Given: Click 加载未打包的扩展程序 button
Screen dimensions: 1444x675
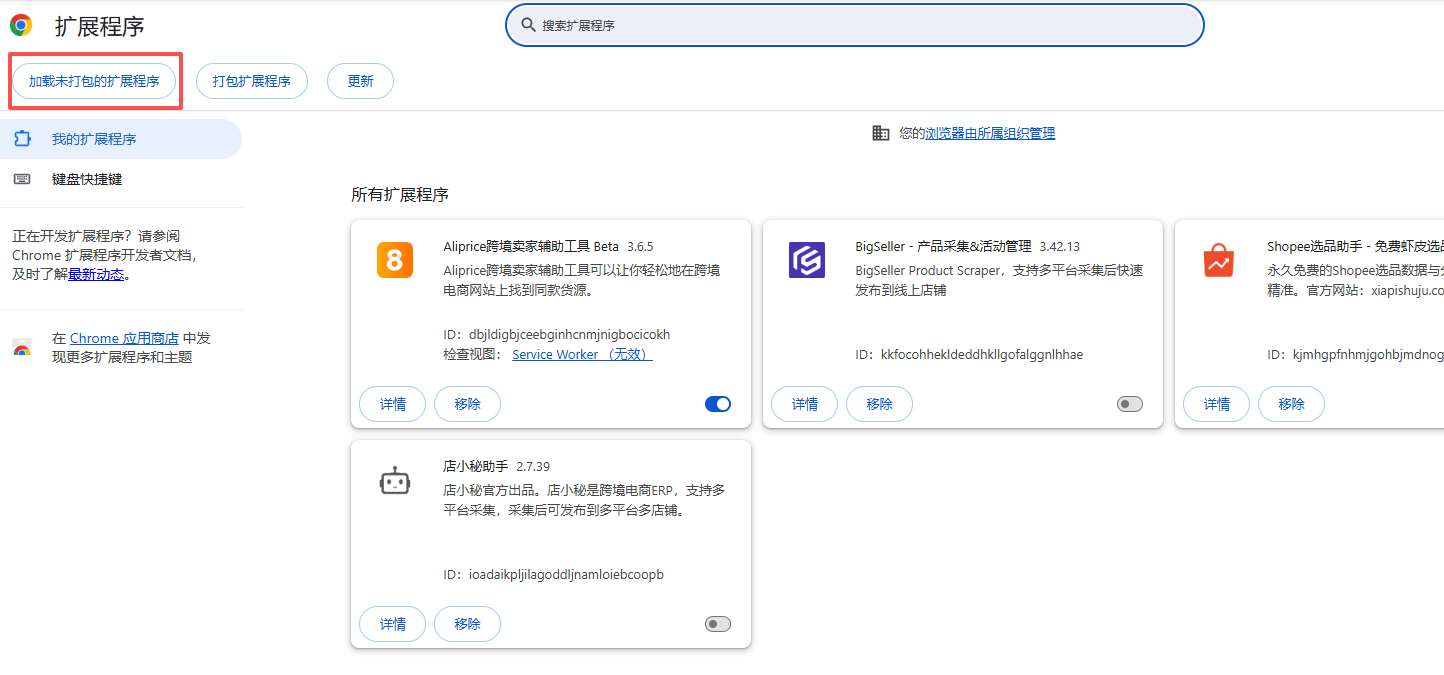Looking at the screenshot, I should [94, 81].
